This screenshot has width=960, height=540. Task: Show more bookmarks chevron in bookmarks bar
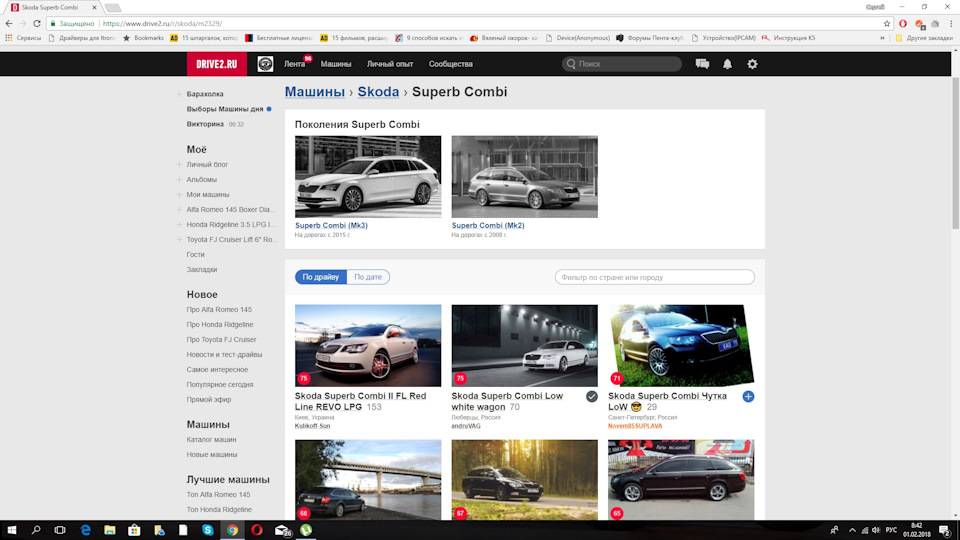[x=882, y=38]
